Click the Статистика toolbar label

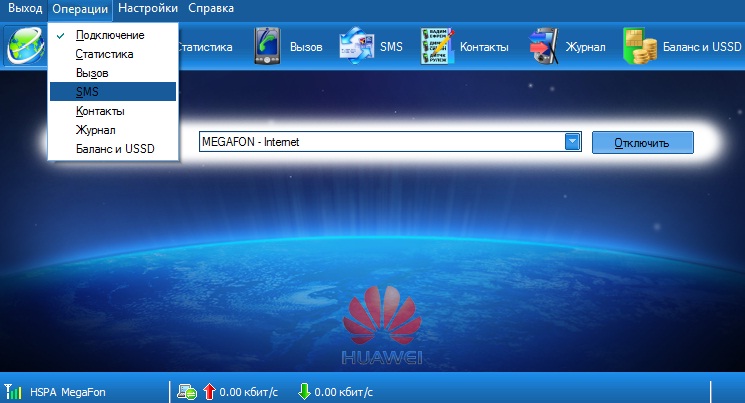(x=205, y=47)
